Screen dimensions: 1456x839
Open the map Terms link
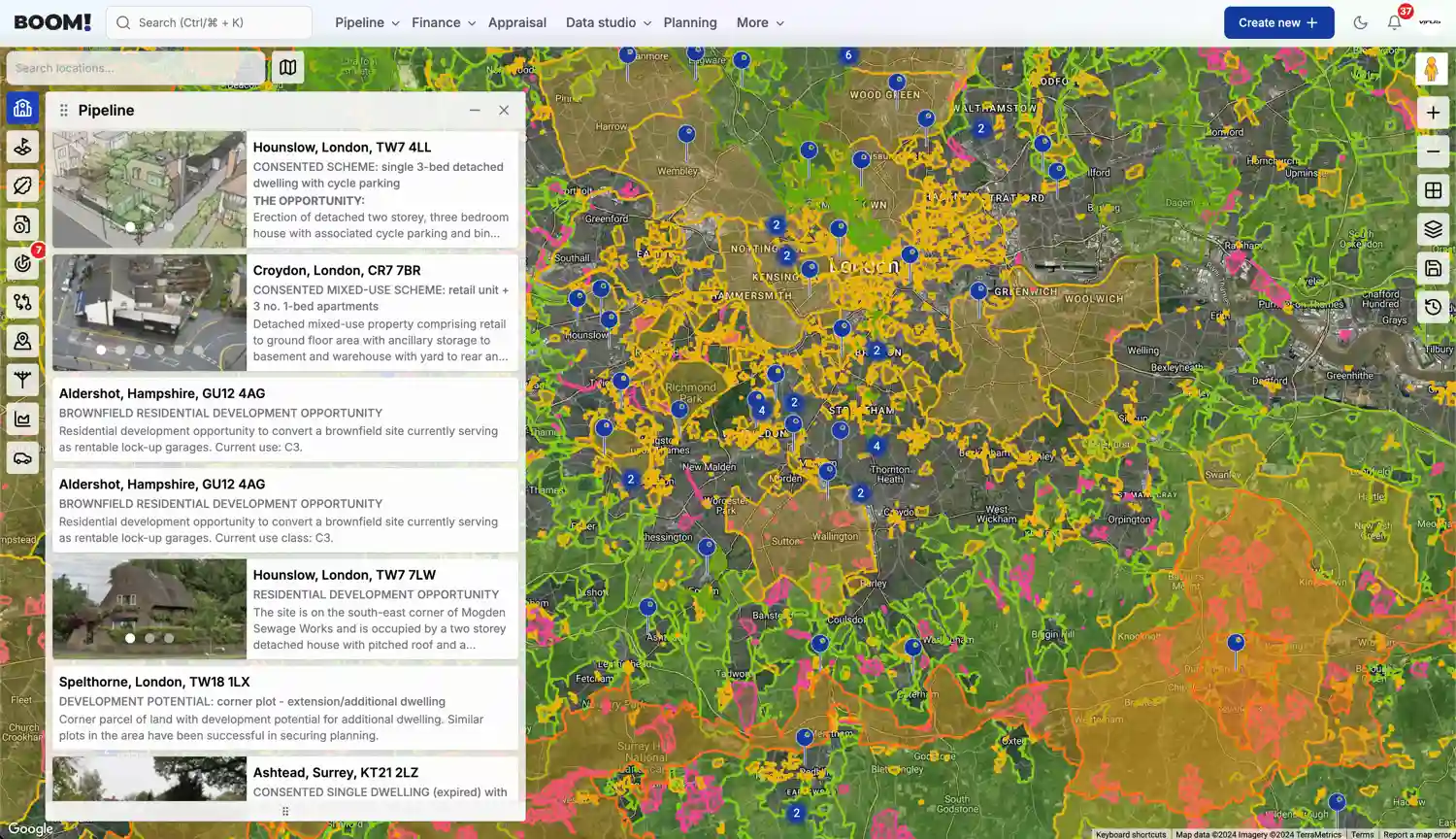(x=1363, y=834)
